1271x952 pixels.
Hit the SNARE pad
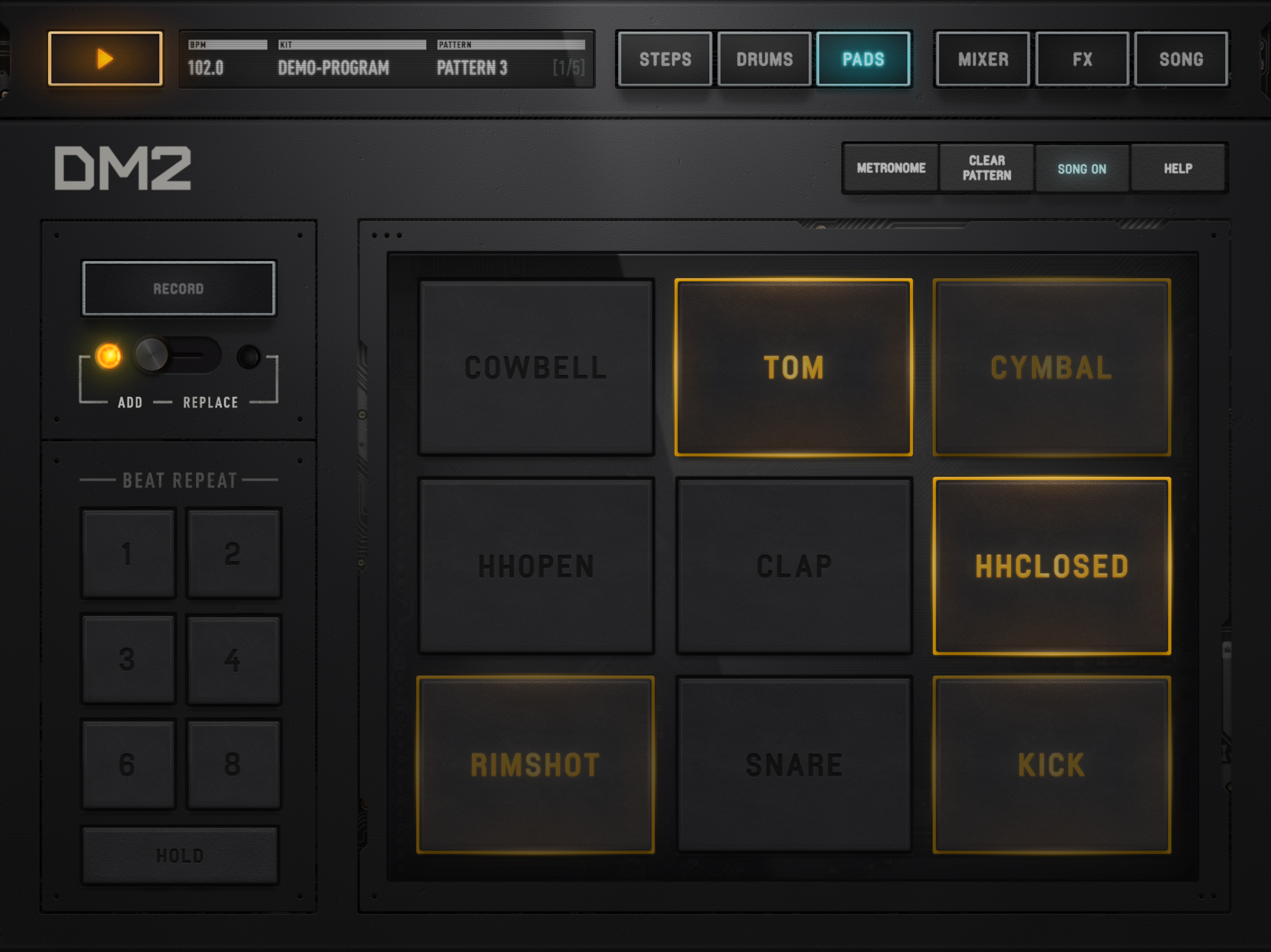click(x=794, y=765)
